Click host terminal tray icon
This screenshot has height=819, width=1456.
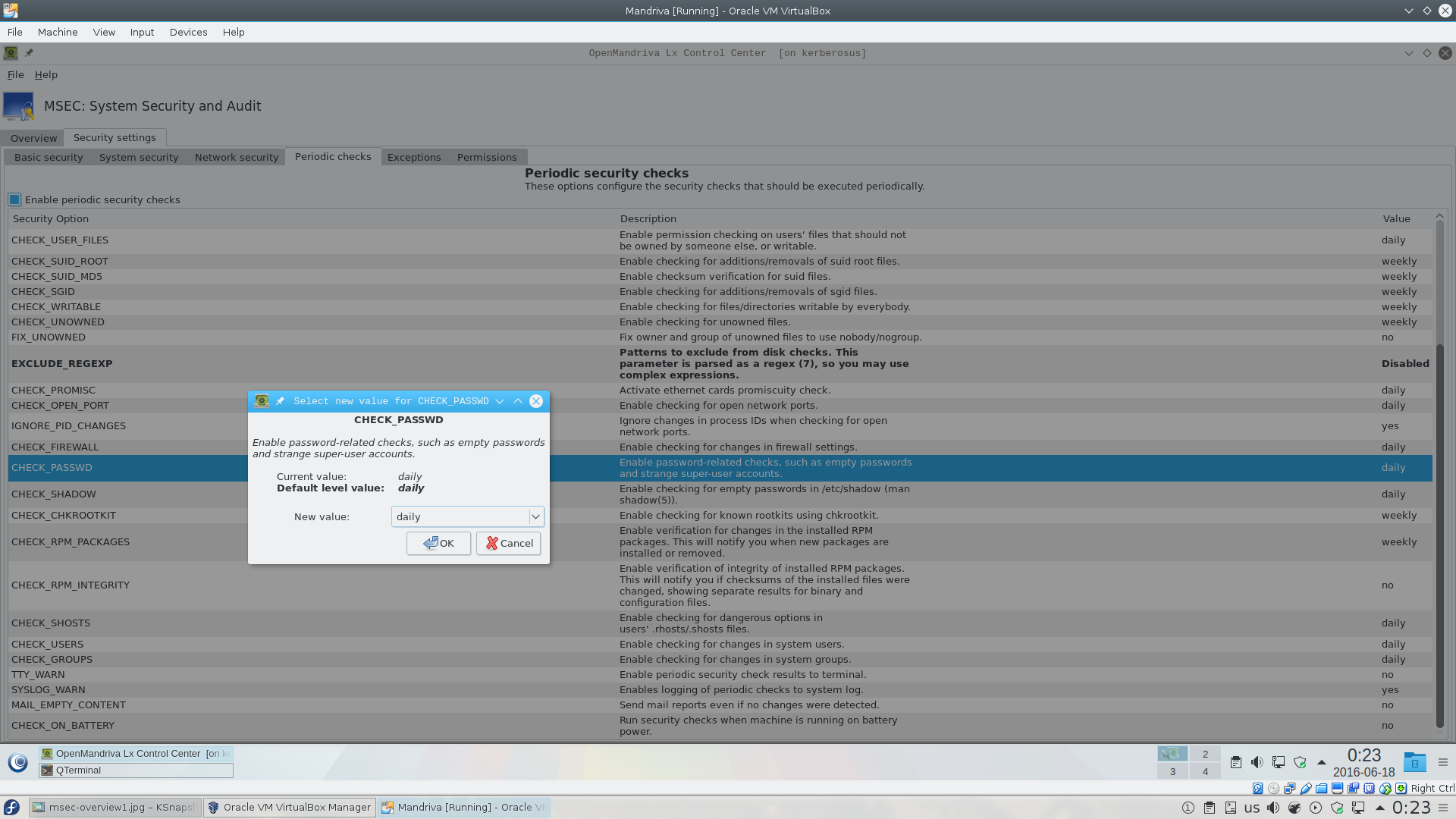[1231, 808]
